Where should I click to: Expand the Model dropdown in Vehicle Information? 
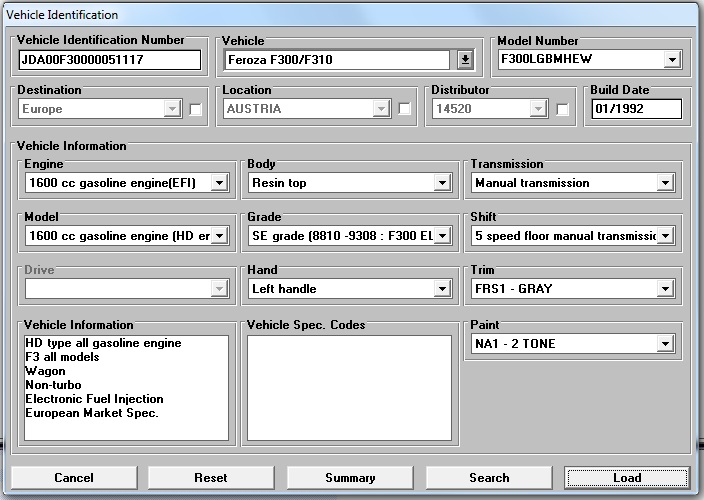[x=220, y=236]
